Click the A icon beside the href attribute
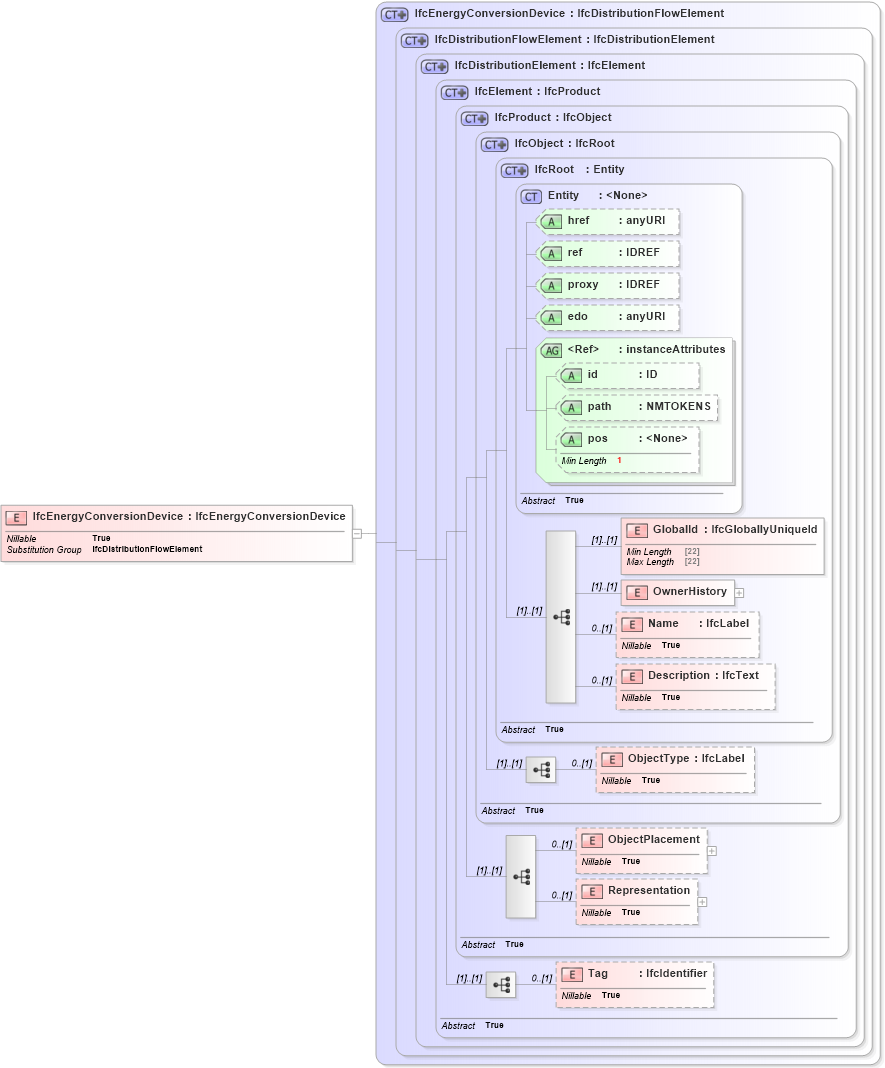885x1068 pixels. point(551,221)
